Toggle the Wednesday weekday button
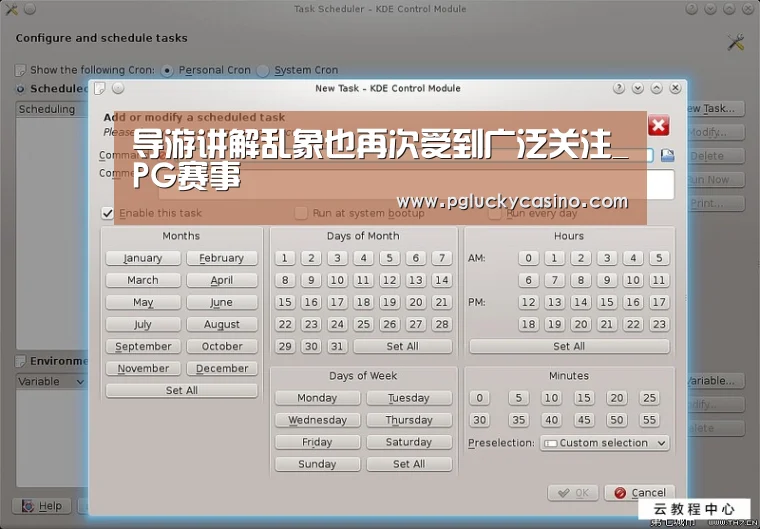This screenshot has width=760, height=529. pyautogui.click(x=317, y=420)
